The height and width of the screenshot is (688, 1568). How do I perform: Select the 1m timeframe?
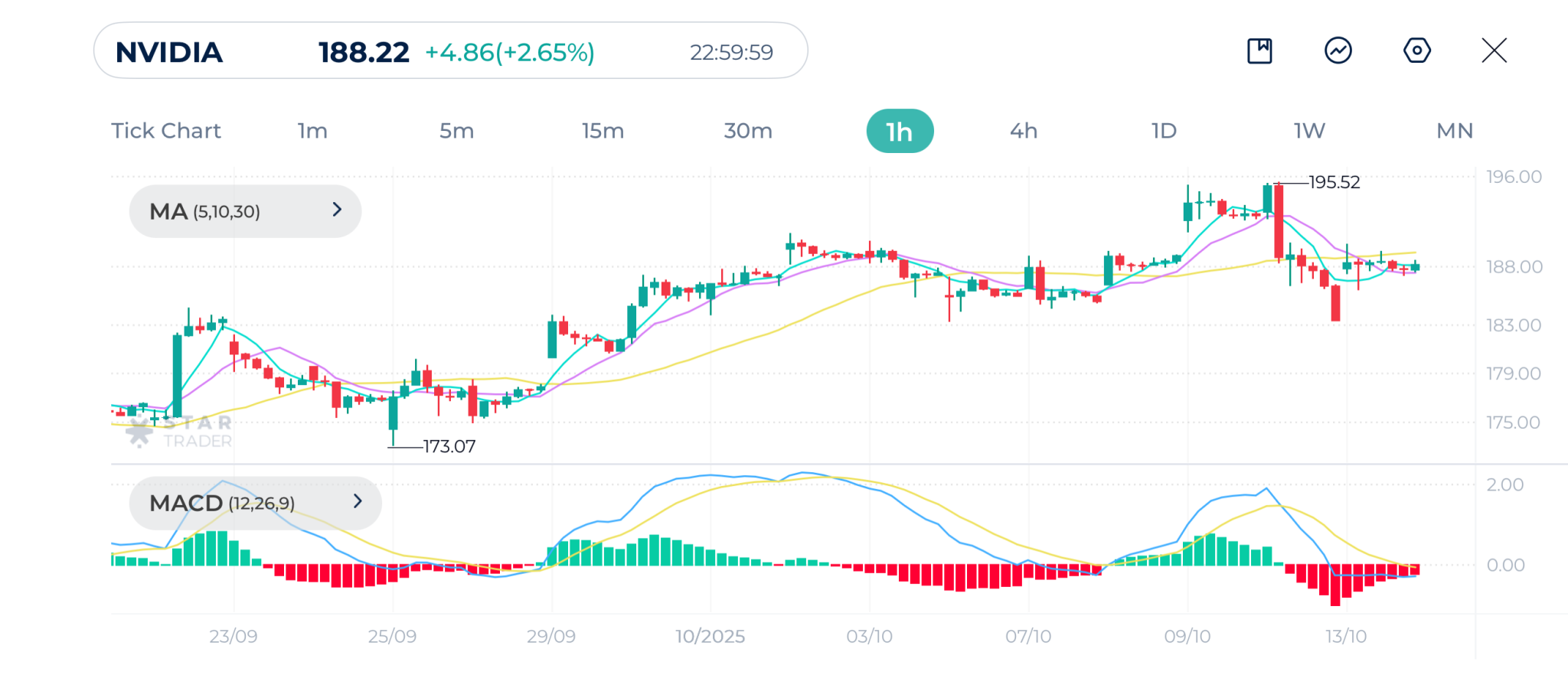312,131
